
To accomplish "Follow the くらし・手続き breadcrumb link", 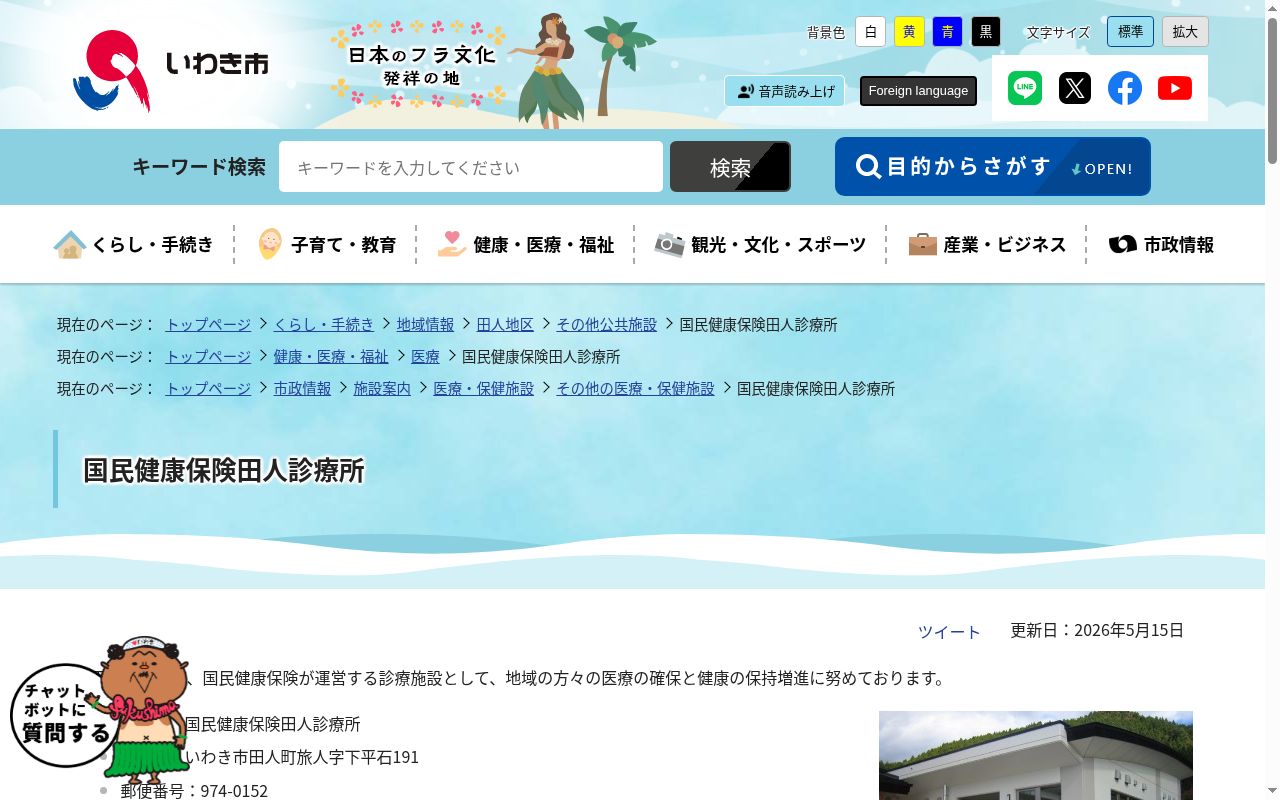I will 324,324.
